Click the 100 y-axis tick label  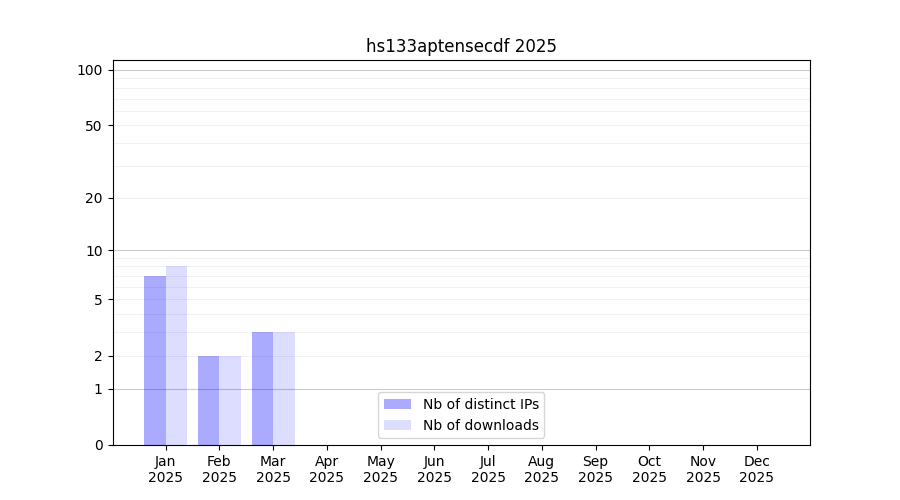coord(90,70)
